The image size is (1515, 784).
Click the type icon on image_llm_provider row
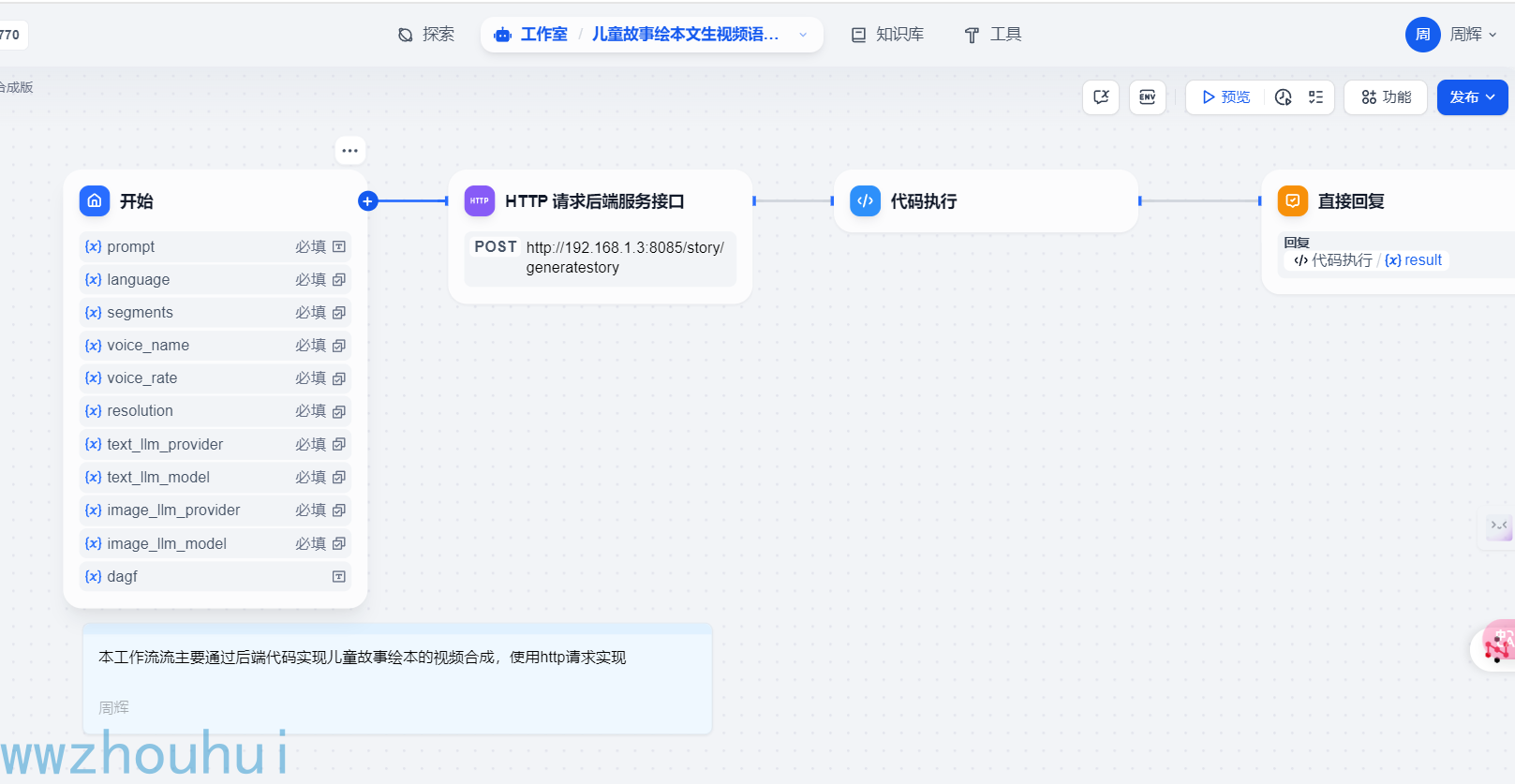pyautogui.click(x=339, y=510)
